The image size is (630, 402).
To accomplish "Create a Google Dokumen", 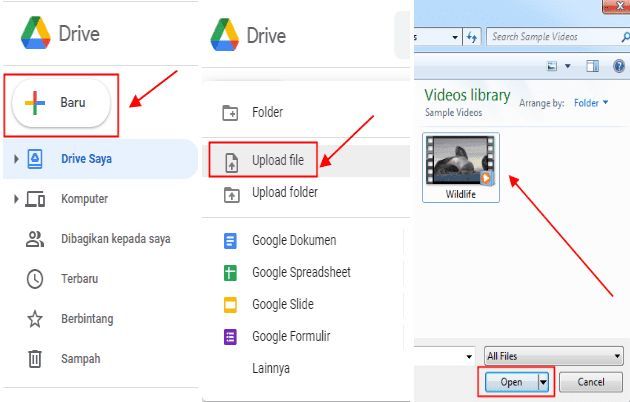I will [294, 240].
